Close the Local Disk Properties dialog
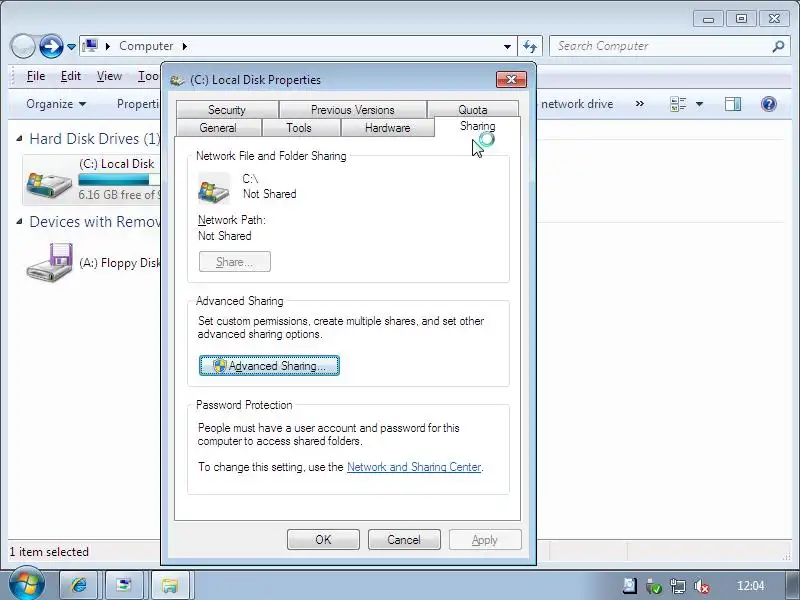Screen dimensions: 800x600 tap(511, 79)
